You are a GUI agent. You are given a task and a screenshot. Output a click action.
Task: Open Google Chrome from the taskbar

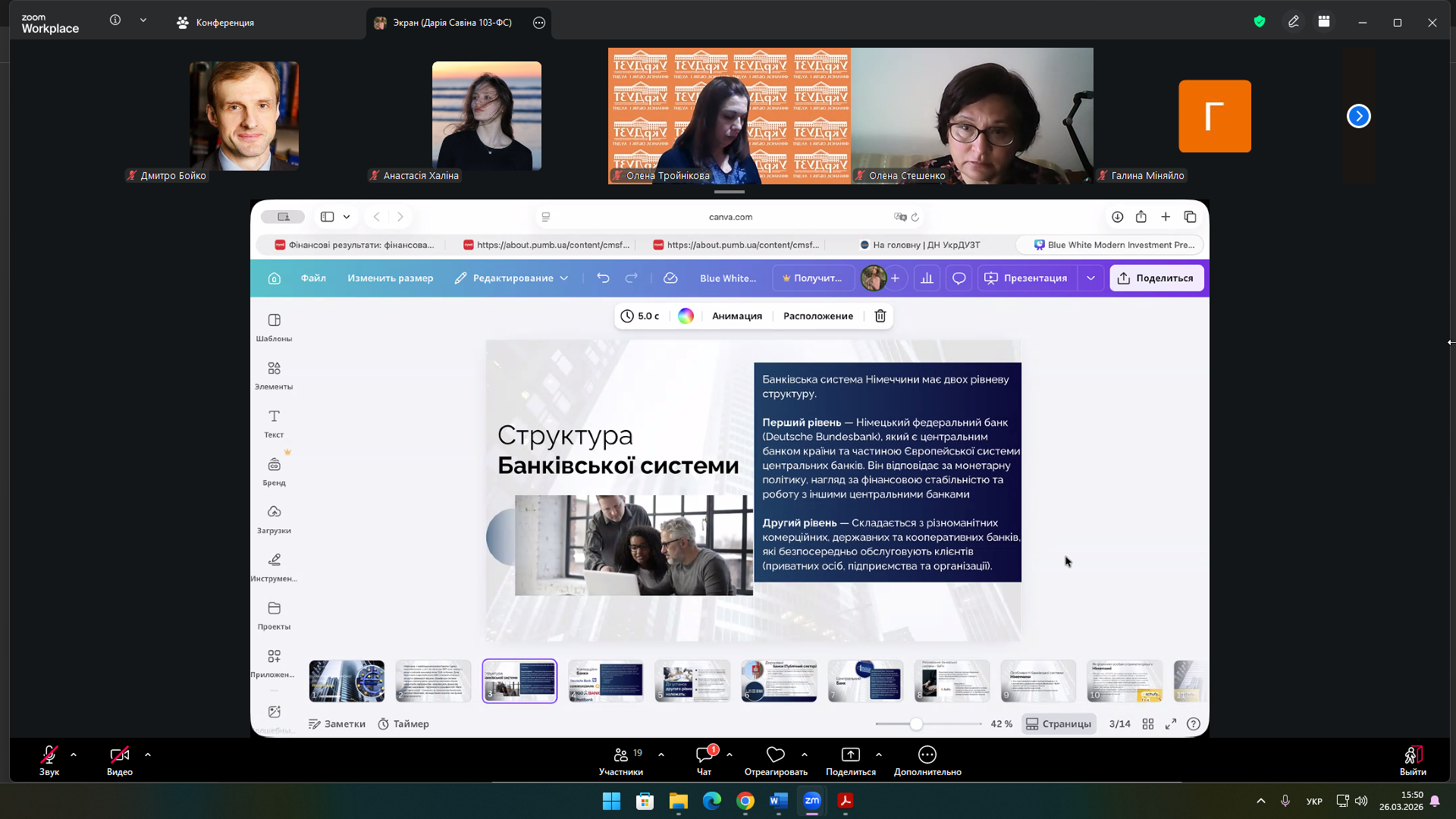click(745, 801)
